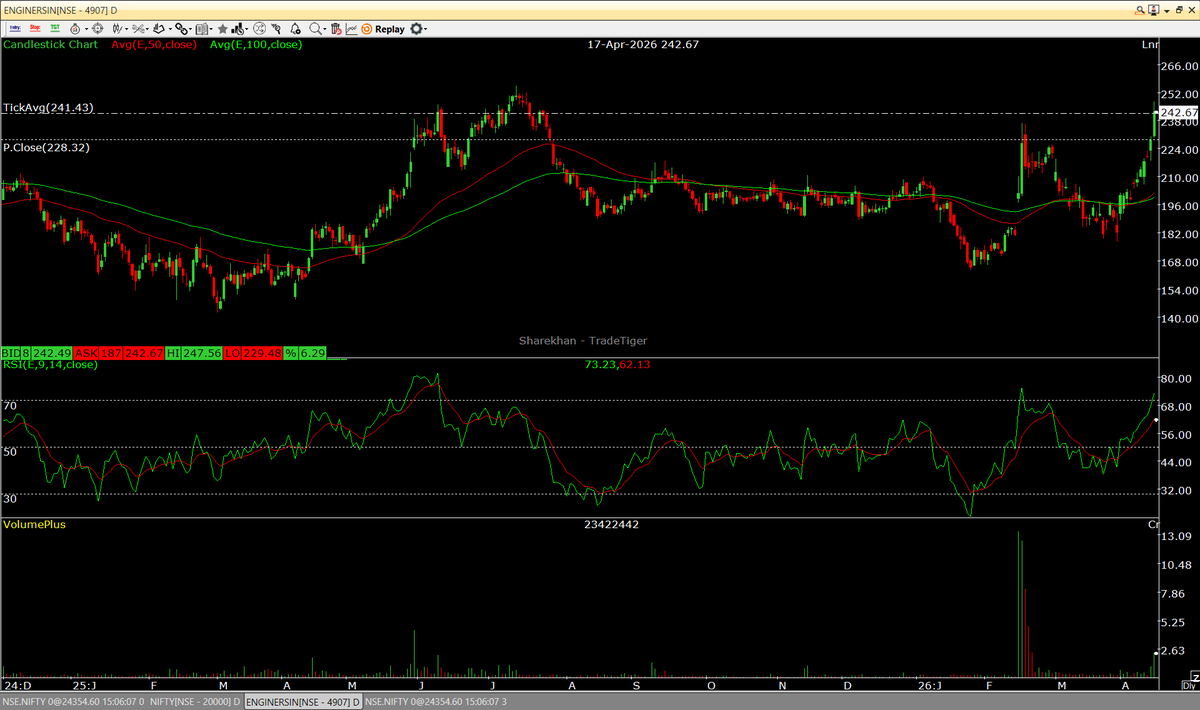Image resolution: width=1200 pixels, height=710 pixels.
Task: Open the scissors tool dropdown arrow
Action: [x=148, y=29]
